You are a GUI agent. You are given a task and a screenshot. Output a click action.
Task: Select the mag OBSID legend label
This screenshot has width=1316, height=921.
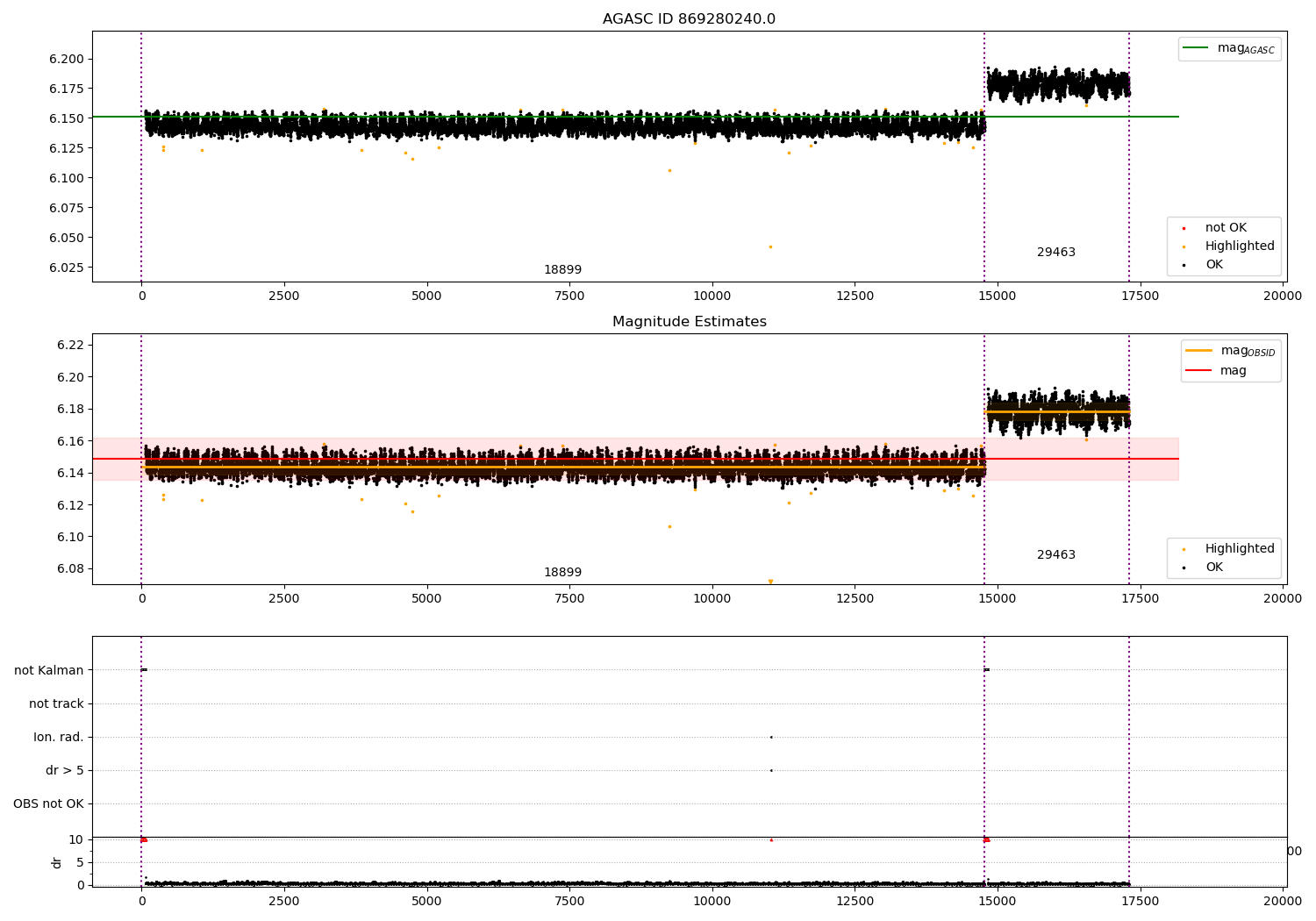click(x=1248, y=352)
